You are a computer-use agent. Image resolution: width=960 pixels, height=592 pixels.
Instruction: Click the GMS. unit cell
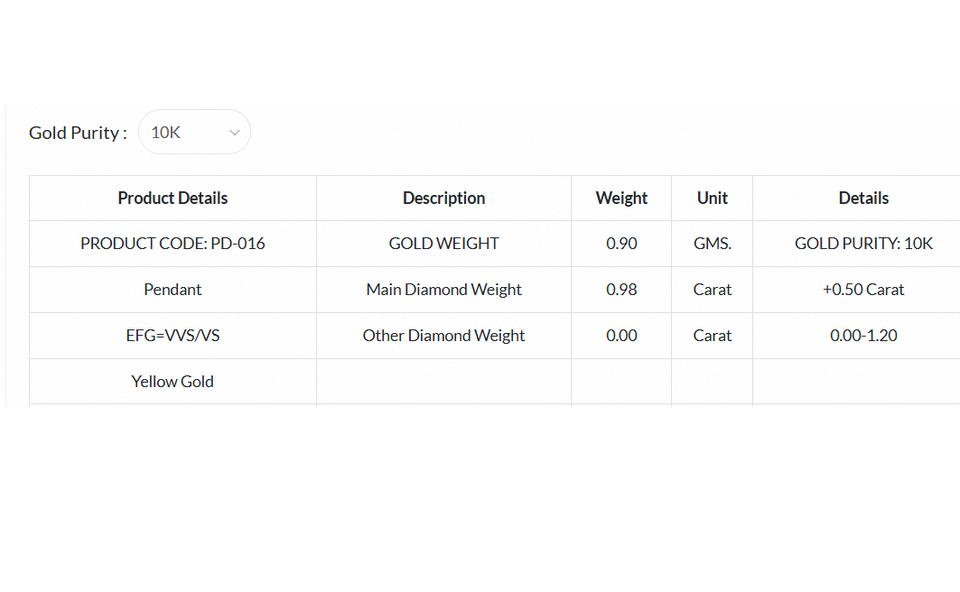712,243
